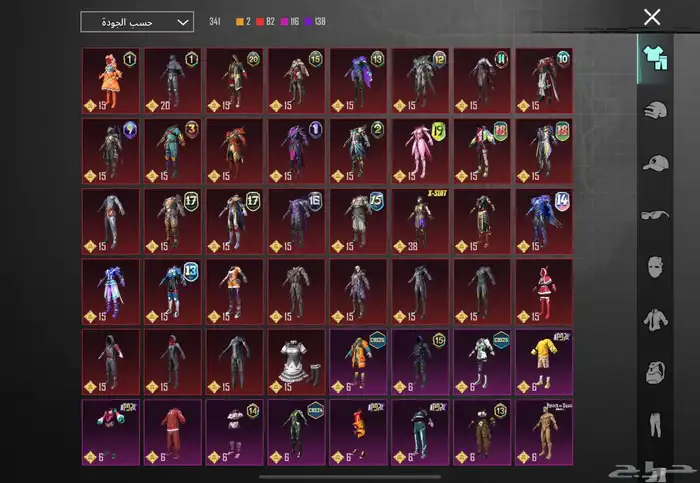Image resolution: width=700 pixels, height=483 pixels.
Task: Expand the حسب الجودة sort dropdown
Action: pos(136,22)
